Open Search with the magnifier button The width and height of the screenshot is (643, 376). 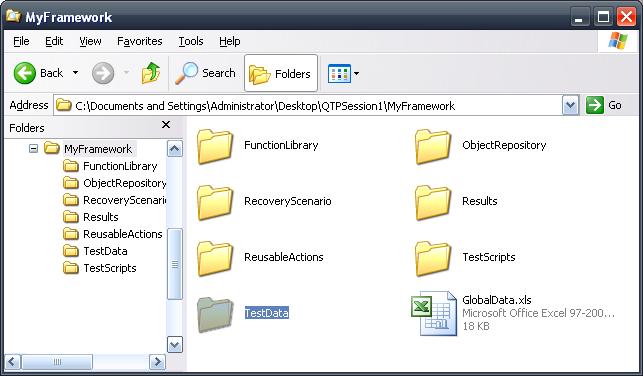click(205, 73)
